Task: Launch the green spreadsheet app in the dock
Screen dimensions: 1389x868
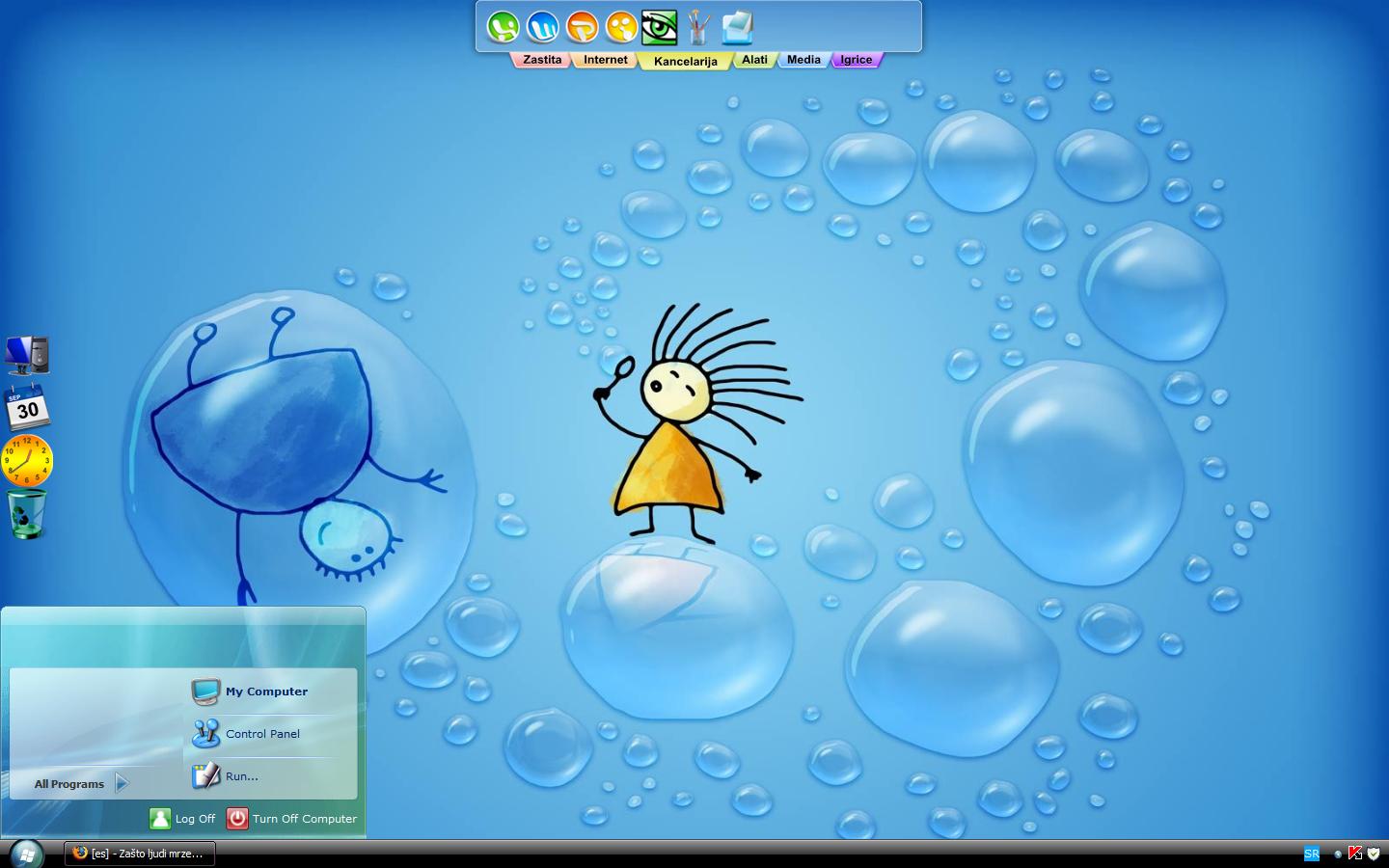Action: click(x=503, y=27)
